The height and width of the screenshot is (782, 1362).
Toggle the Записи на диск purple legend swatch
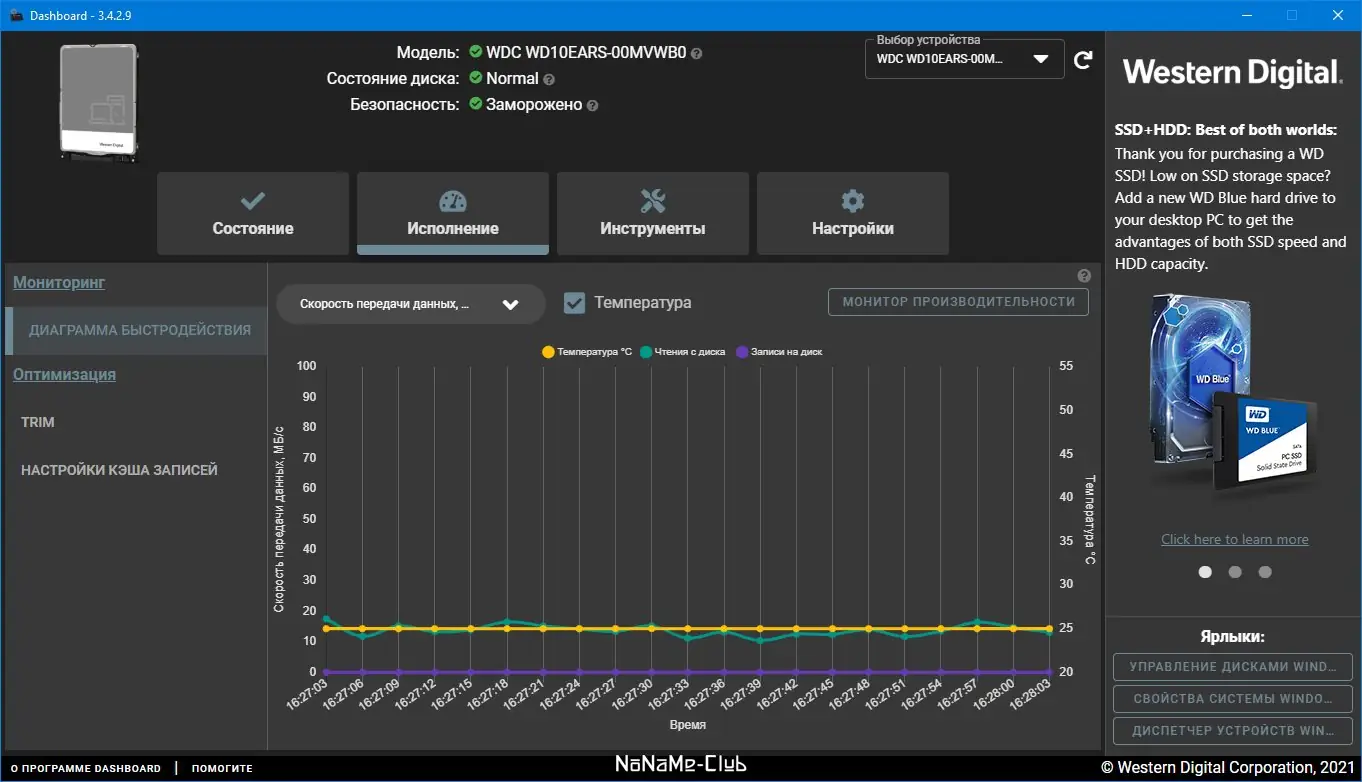point(742,352)
